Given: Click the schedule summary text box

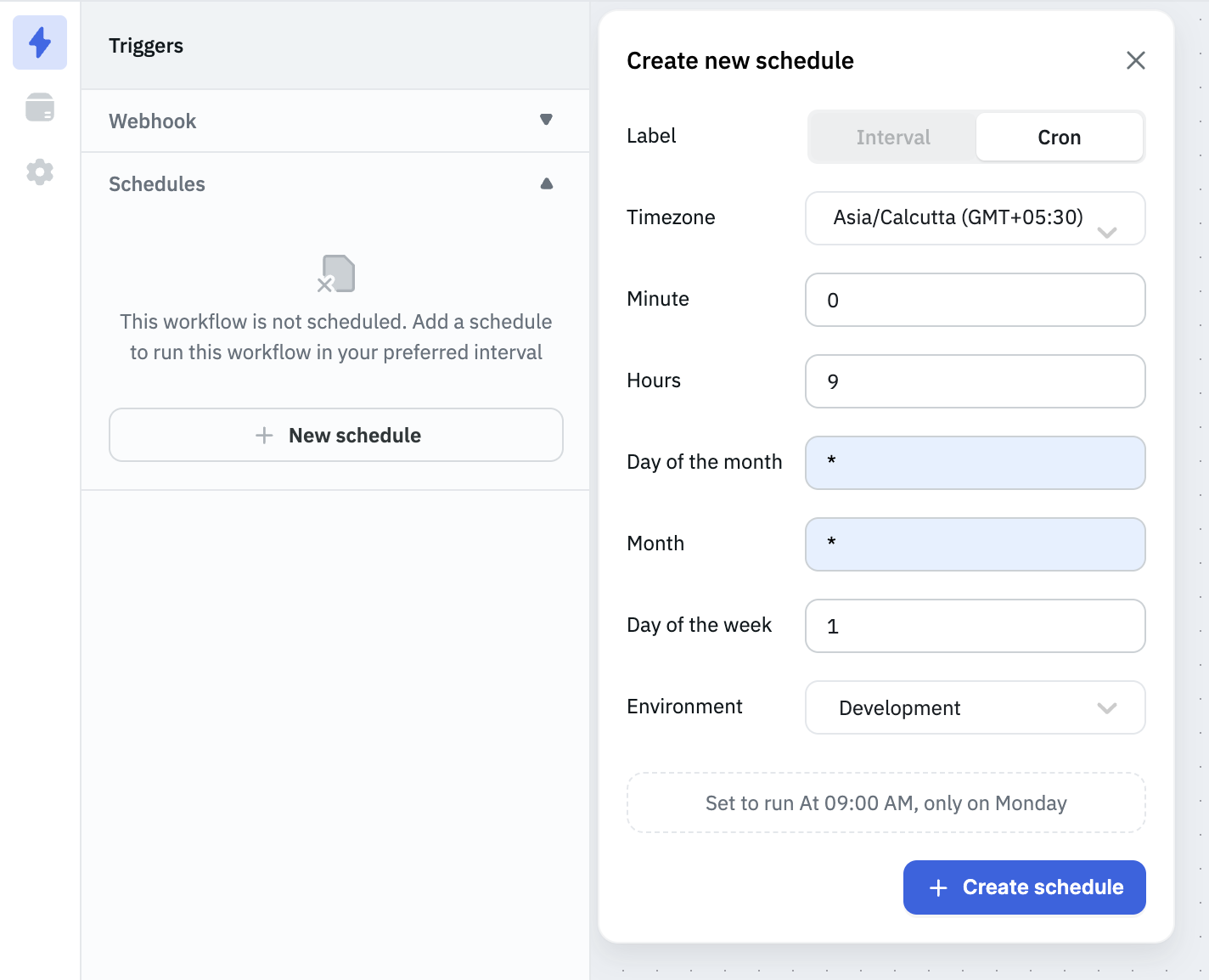Looking at the screenshot, I should tap(886, 803).
